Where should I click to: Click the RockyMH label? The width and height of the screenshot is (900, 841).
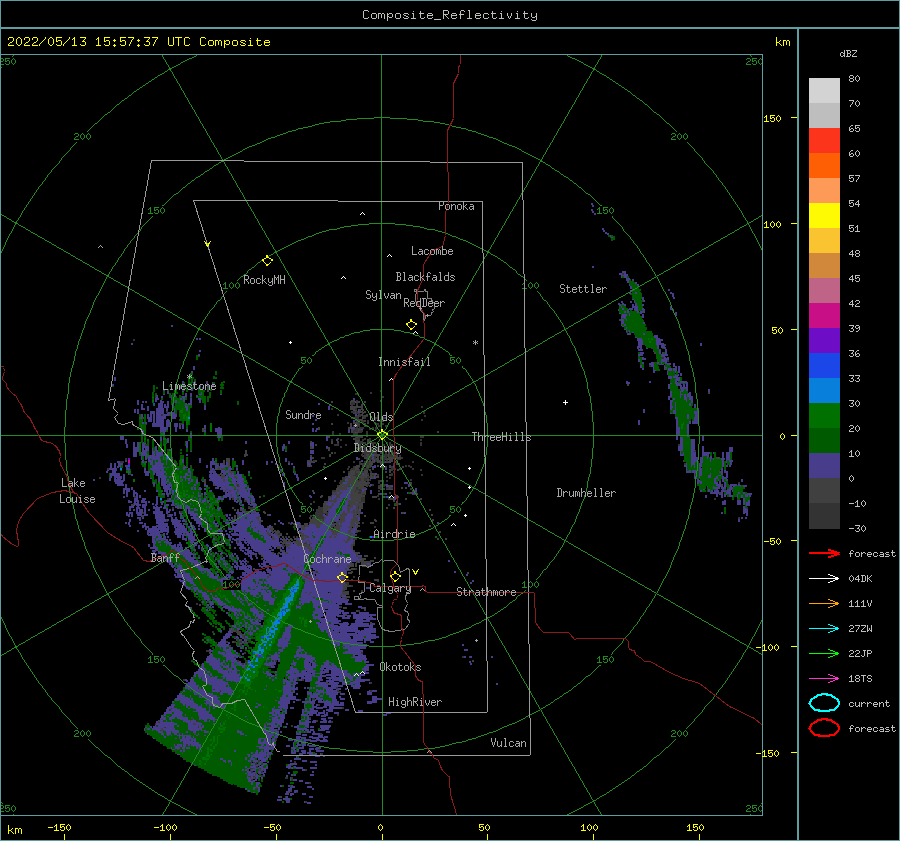click(x=264, y=280)
